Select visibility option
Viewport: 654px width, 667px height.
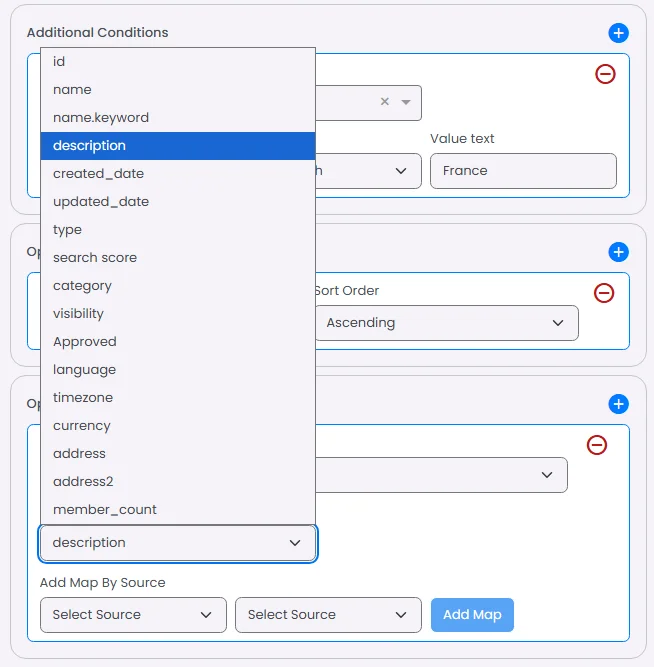click(x=178, y=314)
